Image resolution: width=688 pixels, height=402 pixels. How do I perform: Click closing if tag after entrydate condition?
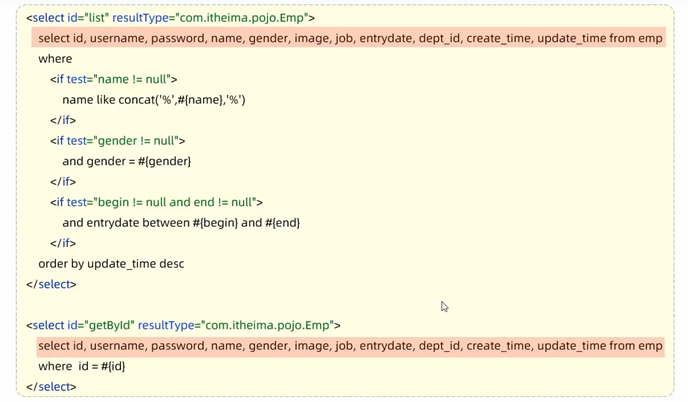point(63,243)
